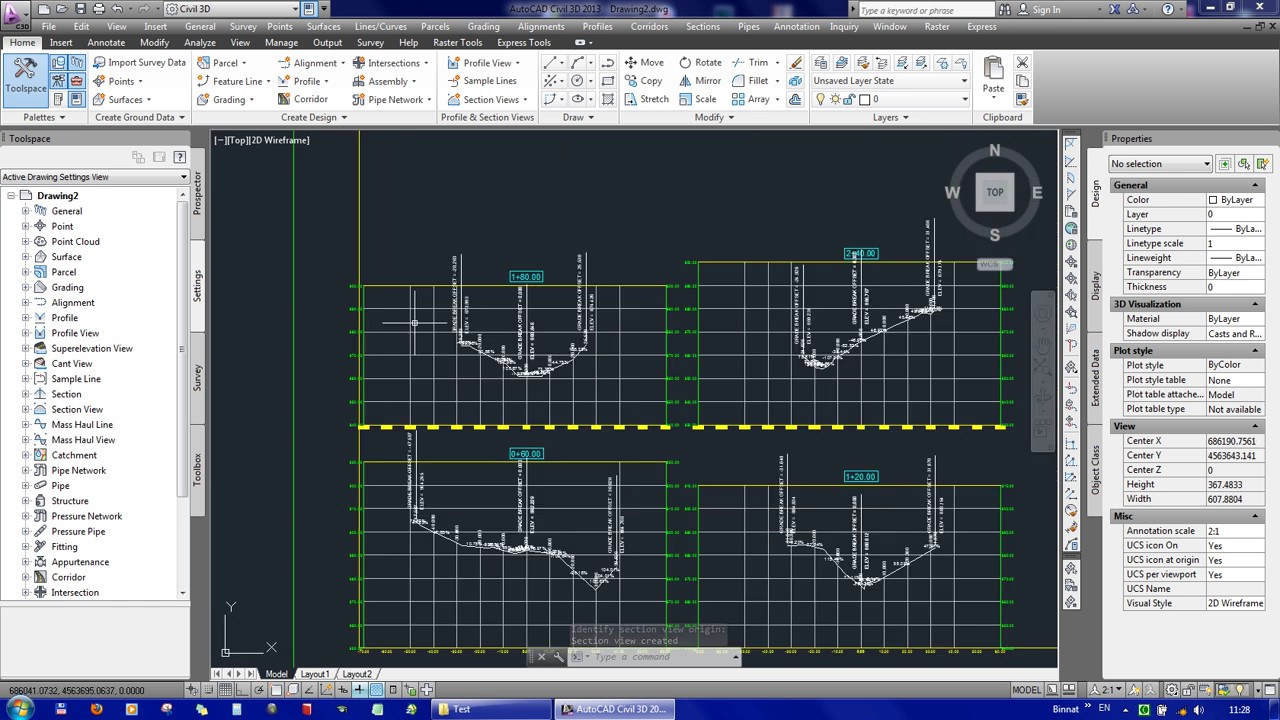Select the Rotate tool
This screenshot has height=720, width=1280.
[700, 62]
